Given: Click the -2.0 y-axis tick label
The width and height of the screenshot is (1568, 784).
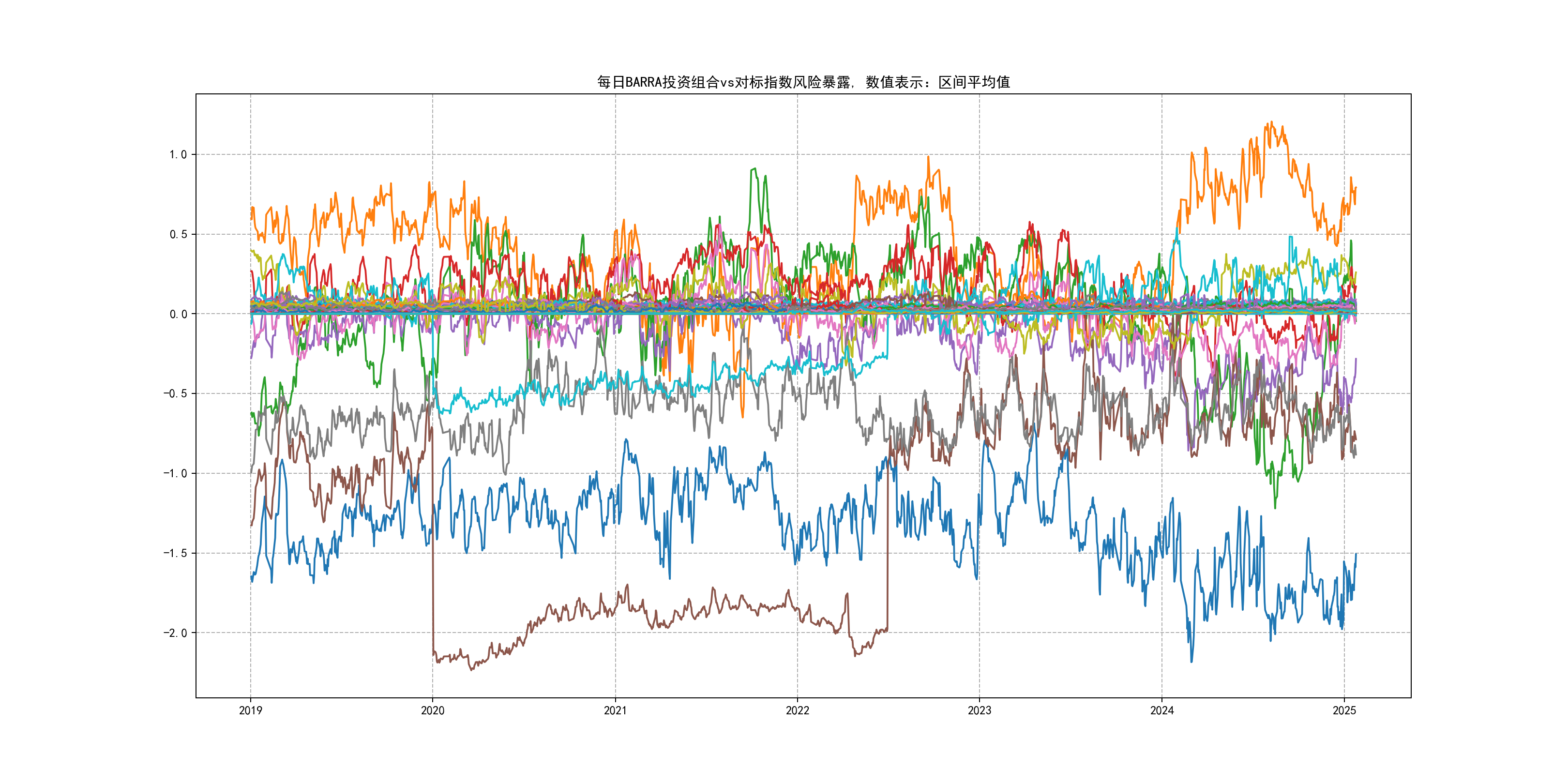Looking at the screenshot, I should pyautogui.click(x=175, y=633).
